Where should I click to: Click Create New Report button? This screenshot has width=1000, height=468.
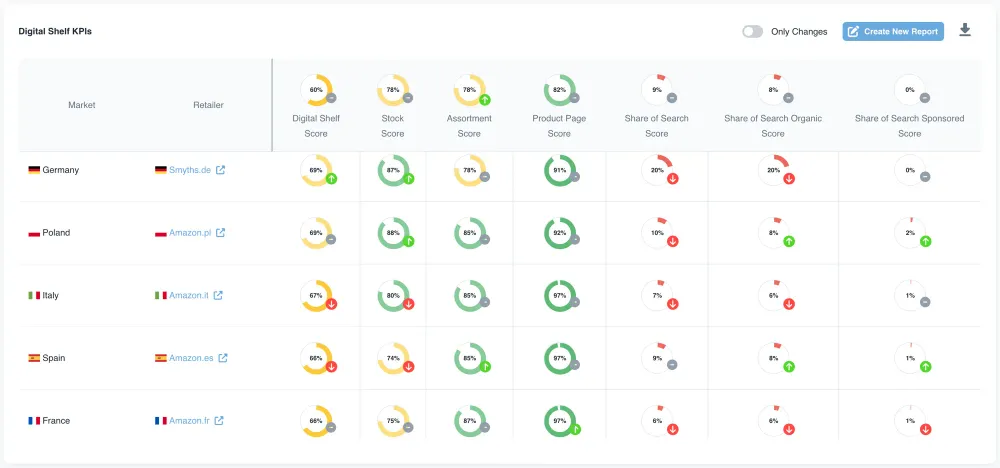tap(893, 32)
